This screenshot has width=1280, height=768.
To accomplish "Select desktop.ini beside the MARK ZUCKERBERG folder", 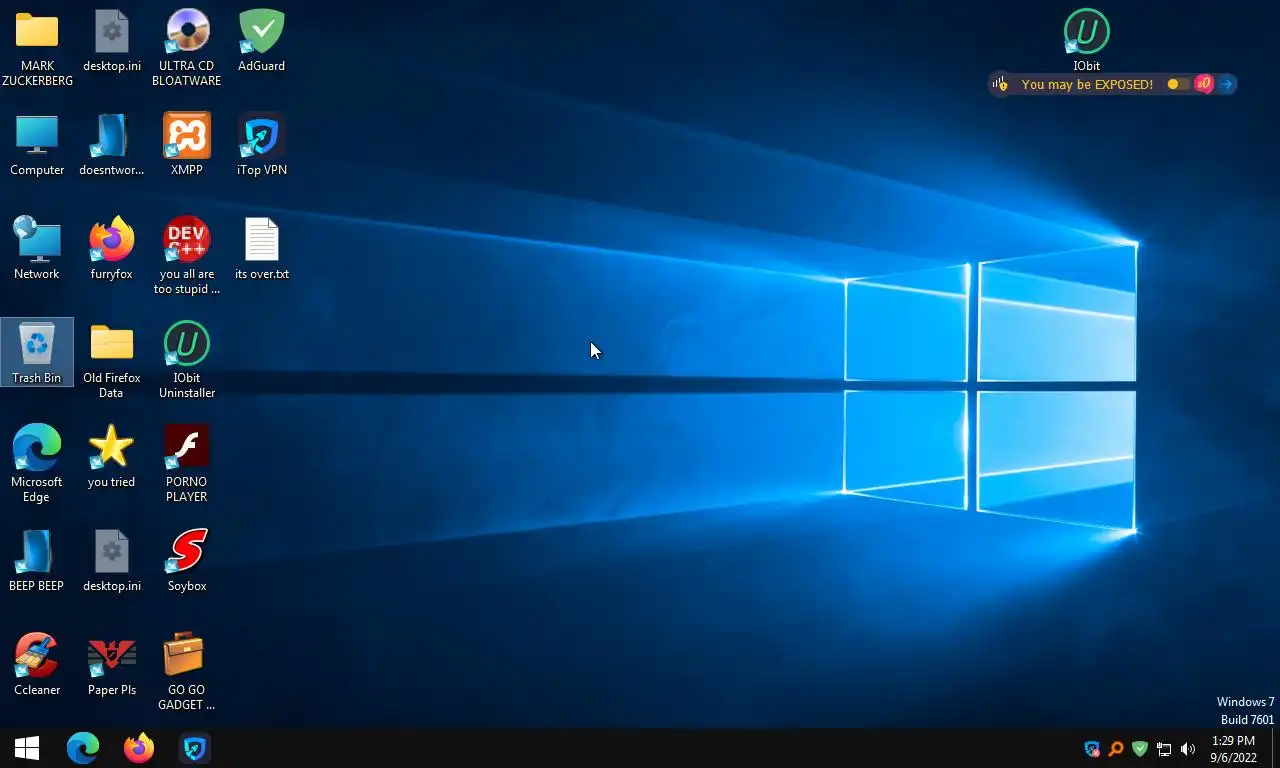I will click(111, 41).
